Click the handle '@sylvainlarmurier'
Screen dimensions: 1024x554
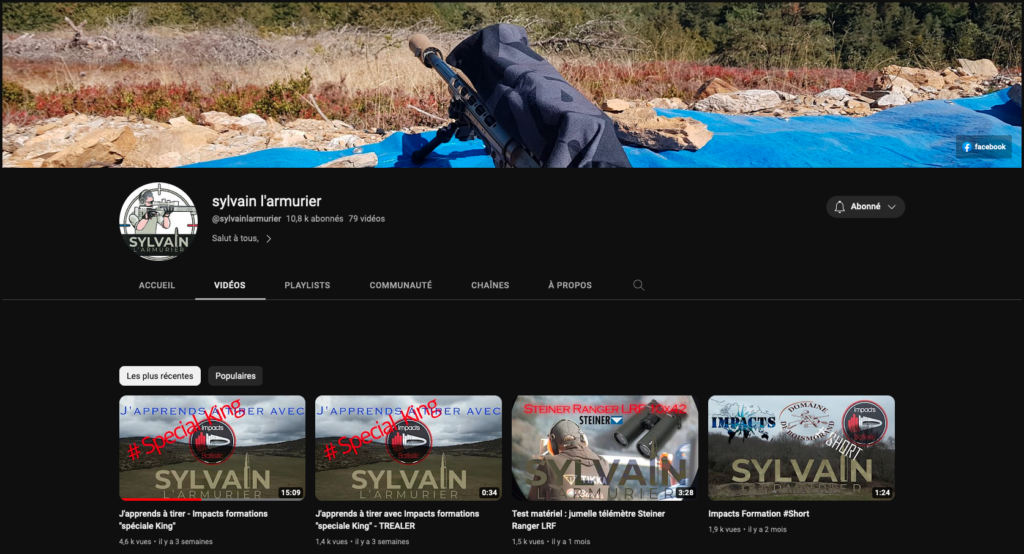tap(246, 219)
